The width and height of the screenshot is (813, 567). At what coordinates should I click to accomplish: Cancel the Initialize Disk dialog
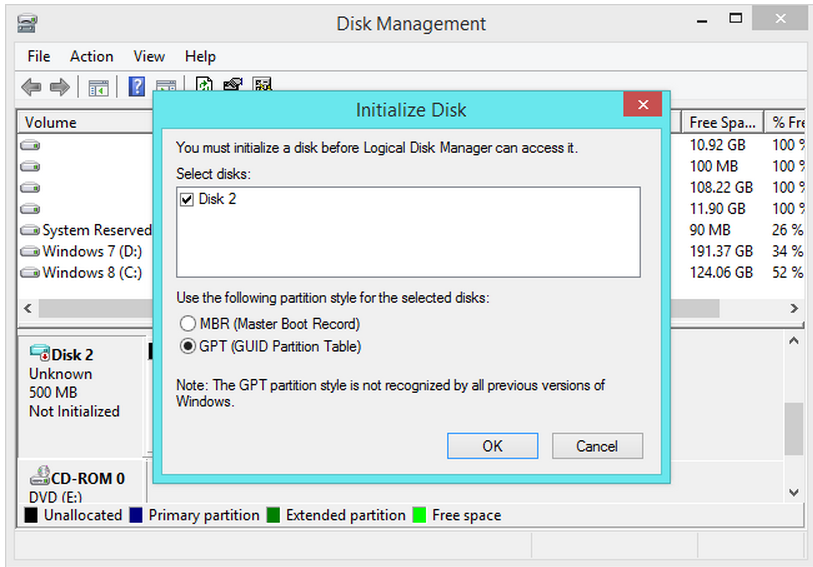(x=597, y=446)
